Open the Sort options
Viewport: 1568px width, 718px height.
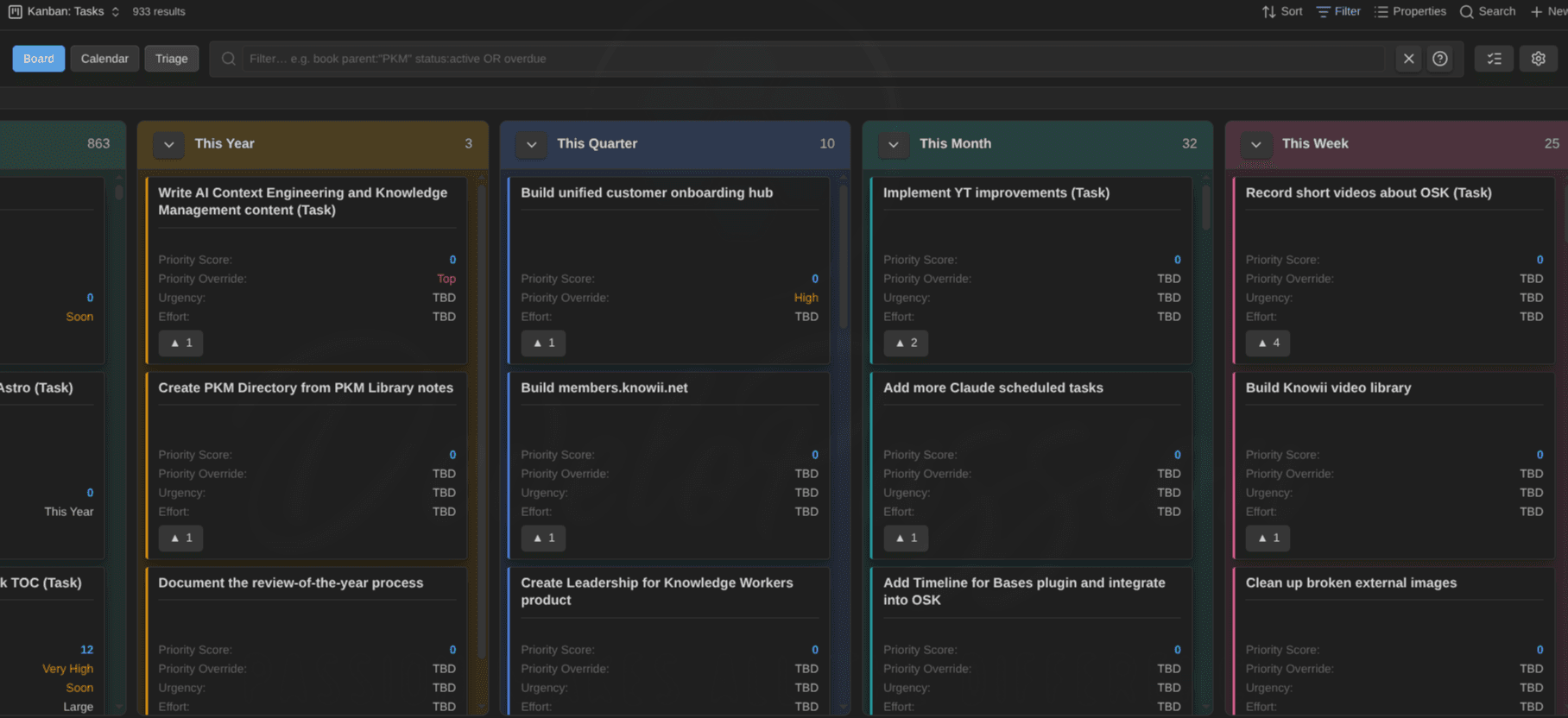pos(1282,11)
